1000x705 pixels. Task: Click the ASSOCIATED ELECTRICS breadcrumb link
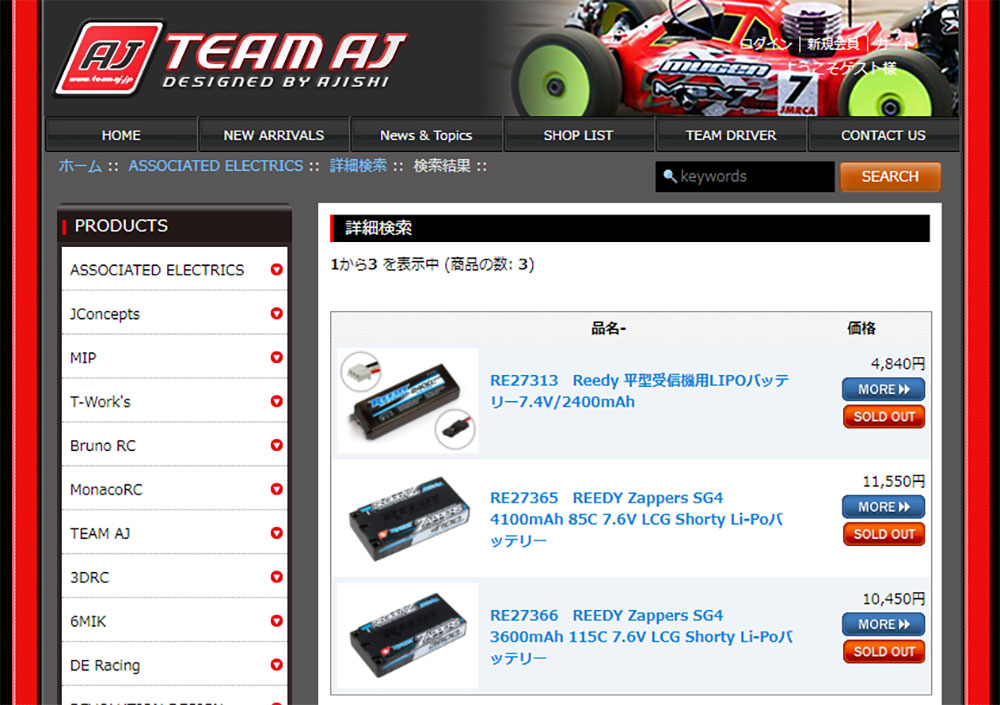pyautogui.click(x=216, y=166)
